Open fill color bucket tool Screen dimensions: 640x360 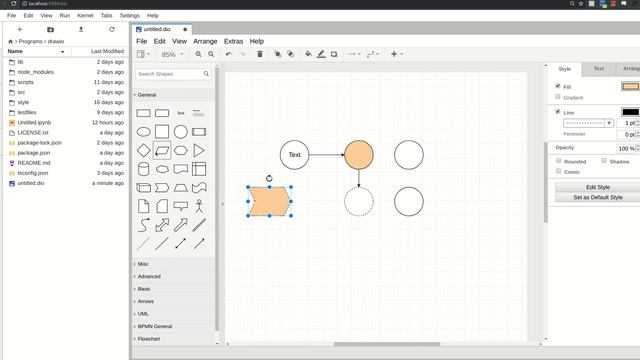tap(309, 54)
